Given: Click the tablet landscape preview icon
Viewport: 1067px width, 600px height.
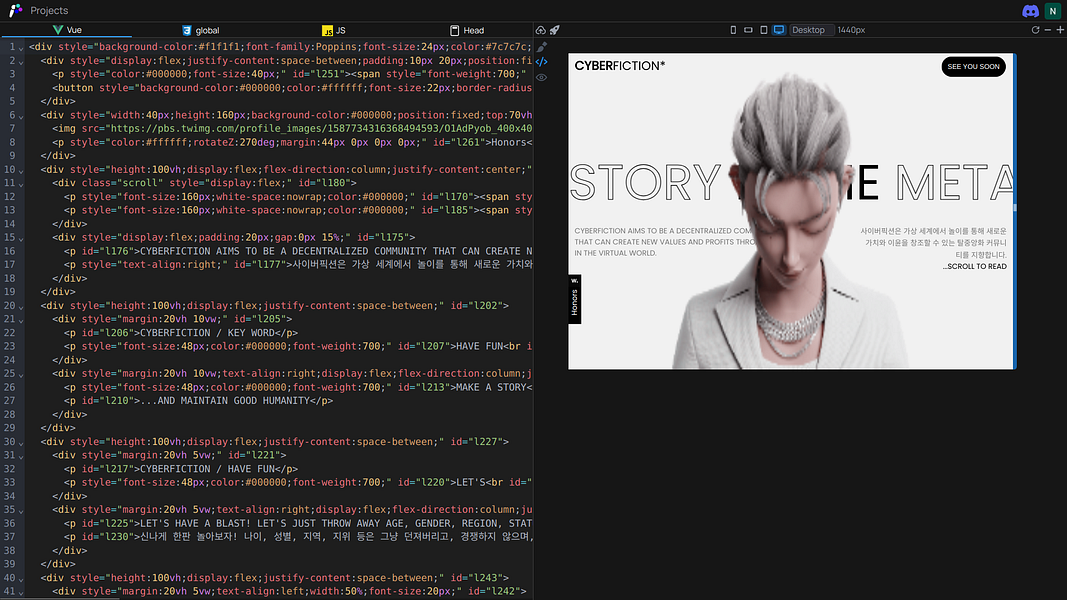Looking at the screenshot, I should click(x=748, y=30).
